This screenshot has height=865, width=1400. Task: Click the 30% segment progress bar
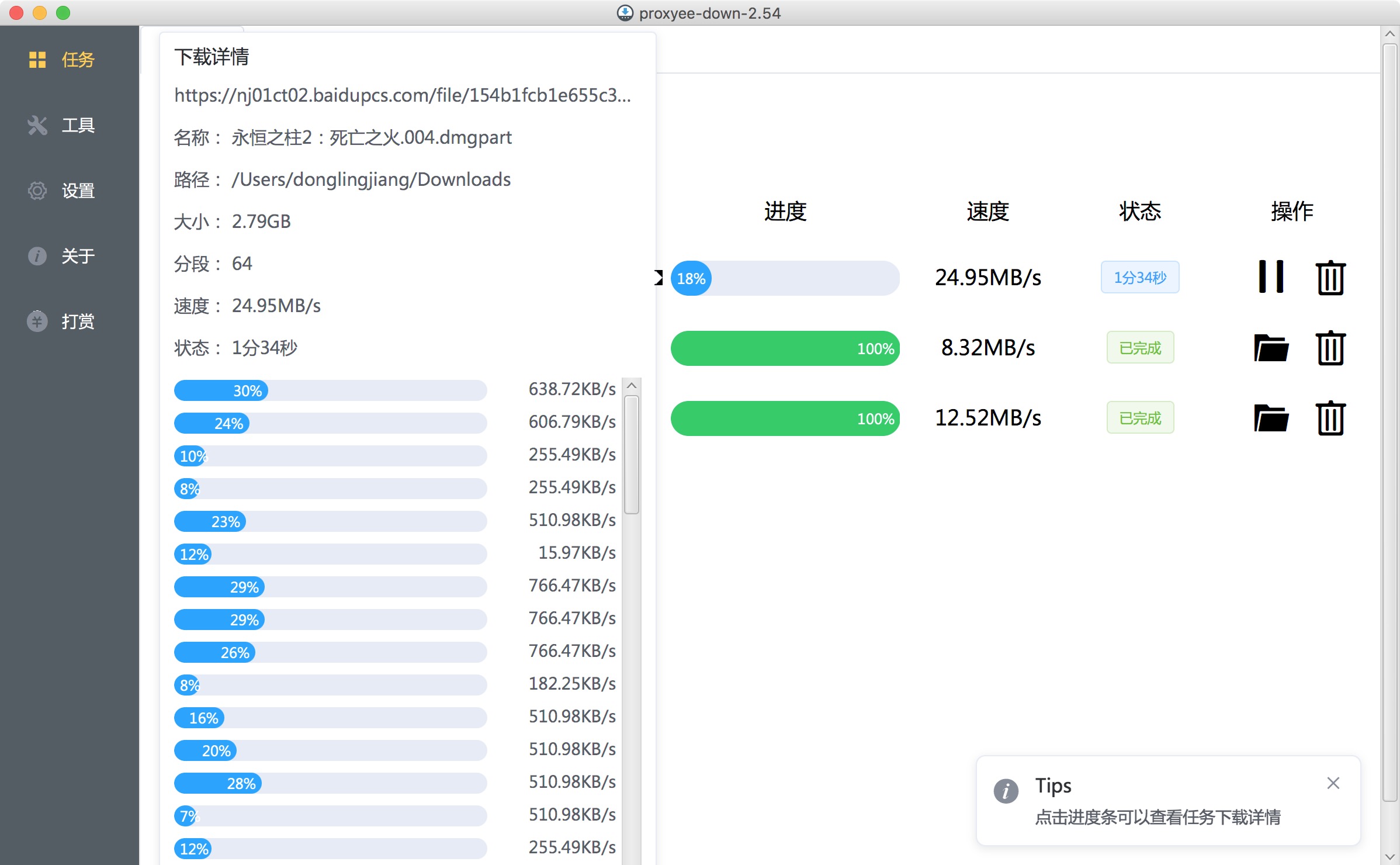pyautogui.click(x=330, y=390)
